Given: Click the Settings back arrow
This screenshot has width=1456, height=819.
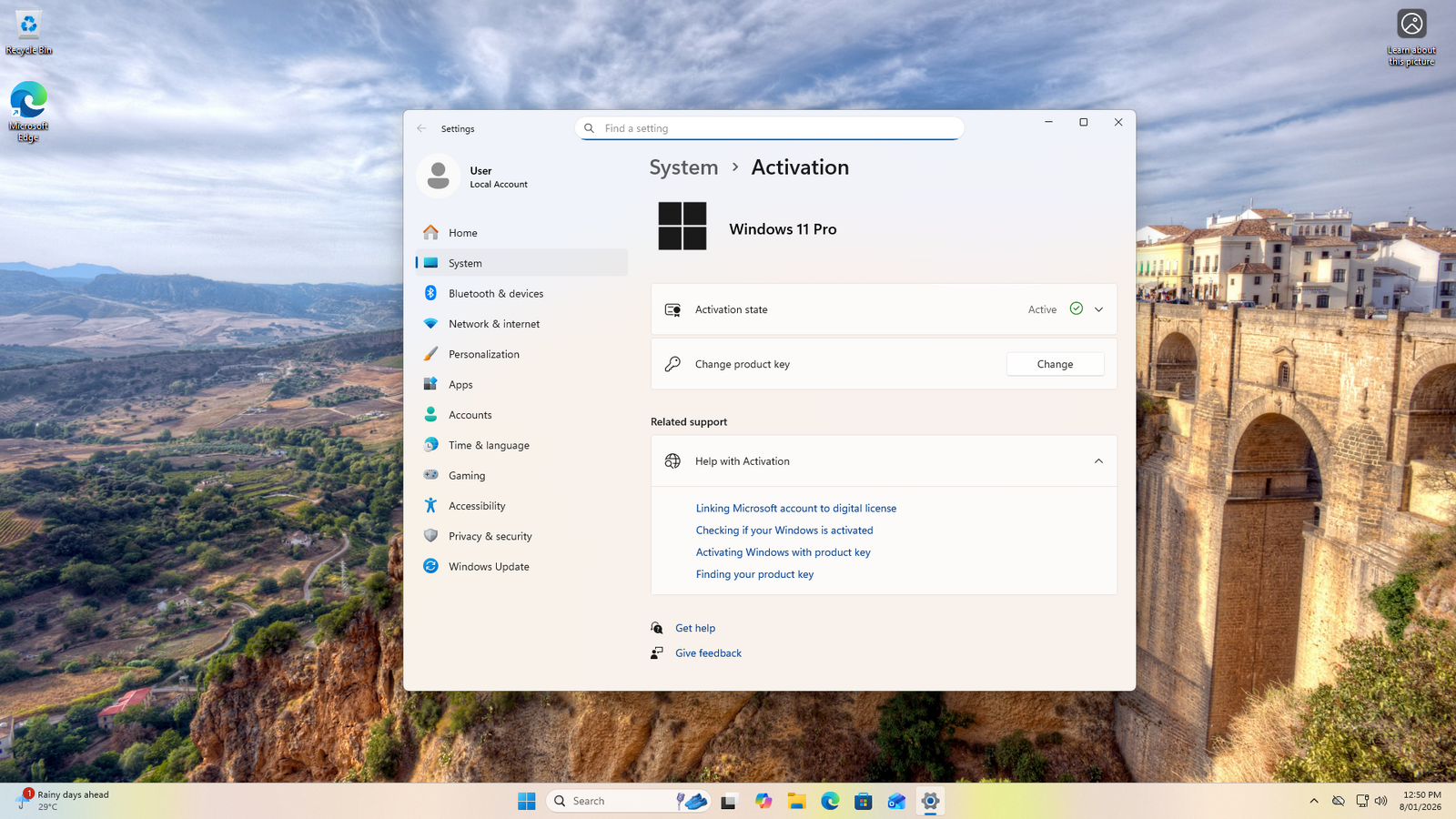Looking at the screenshot, I should [x=421, y=128].
